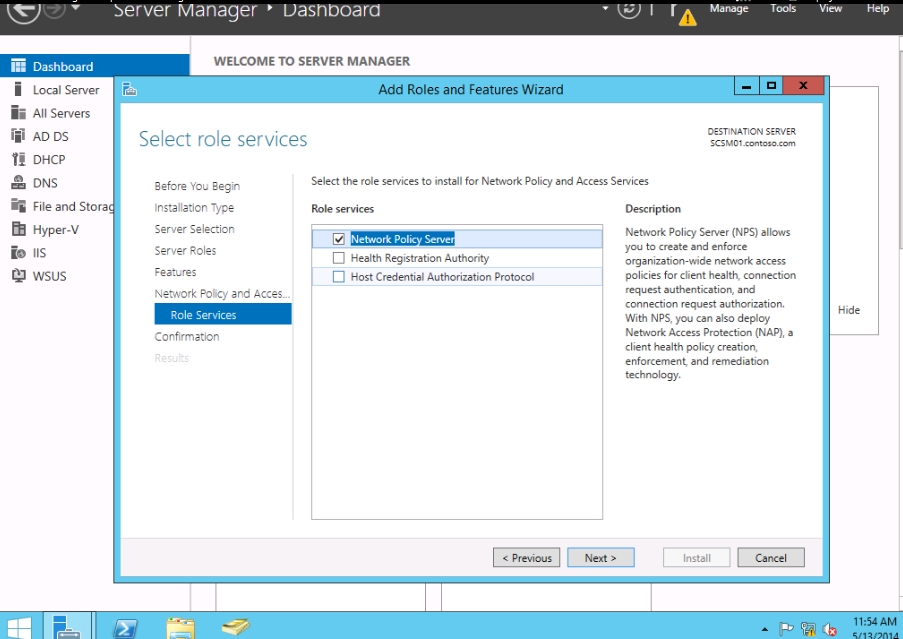
Task: Cancel the Add Roles wizard
Action: click(770, 558)
